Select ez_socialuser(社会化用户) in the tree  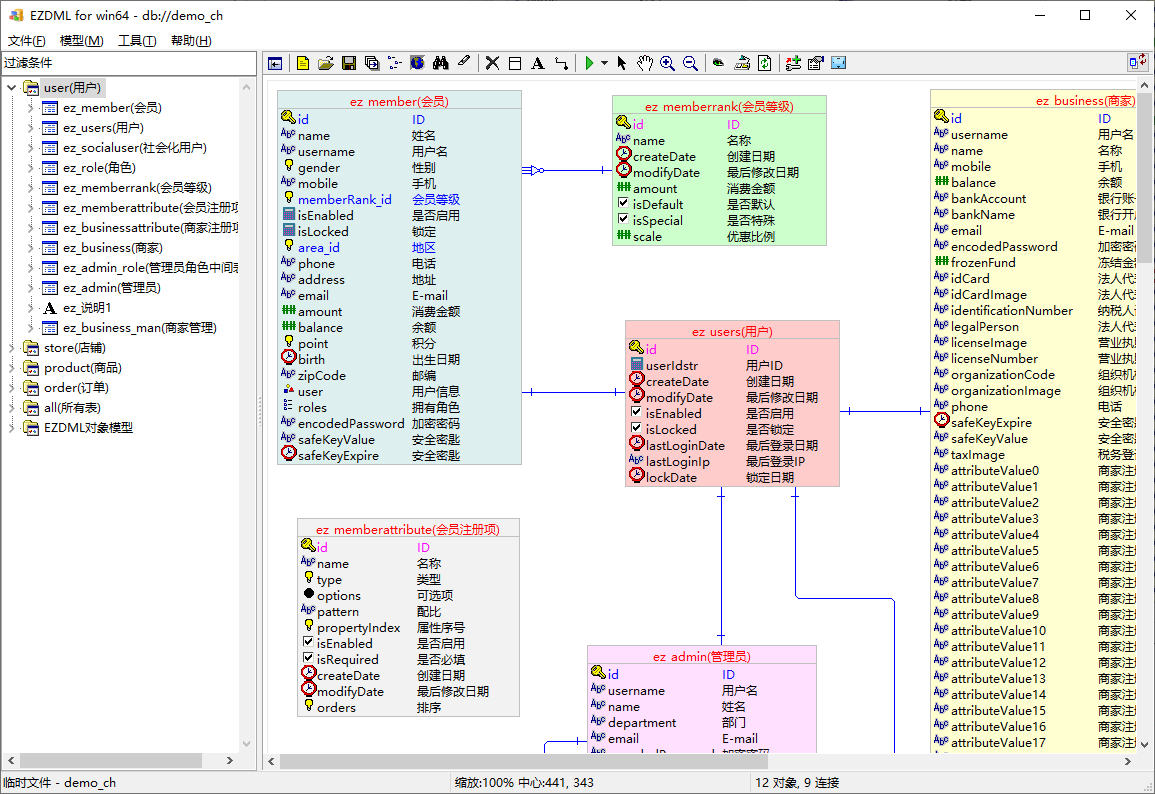point(135,148)
